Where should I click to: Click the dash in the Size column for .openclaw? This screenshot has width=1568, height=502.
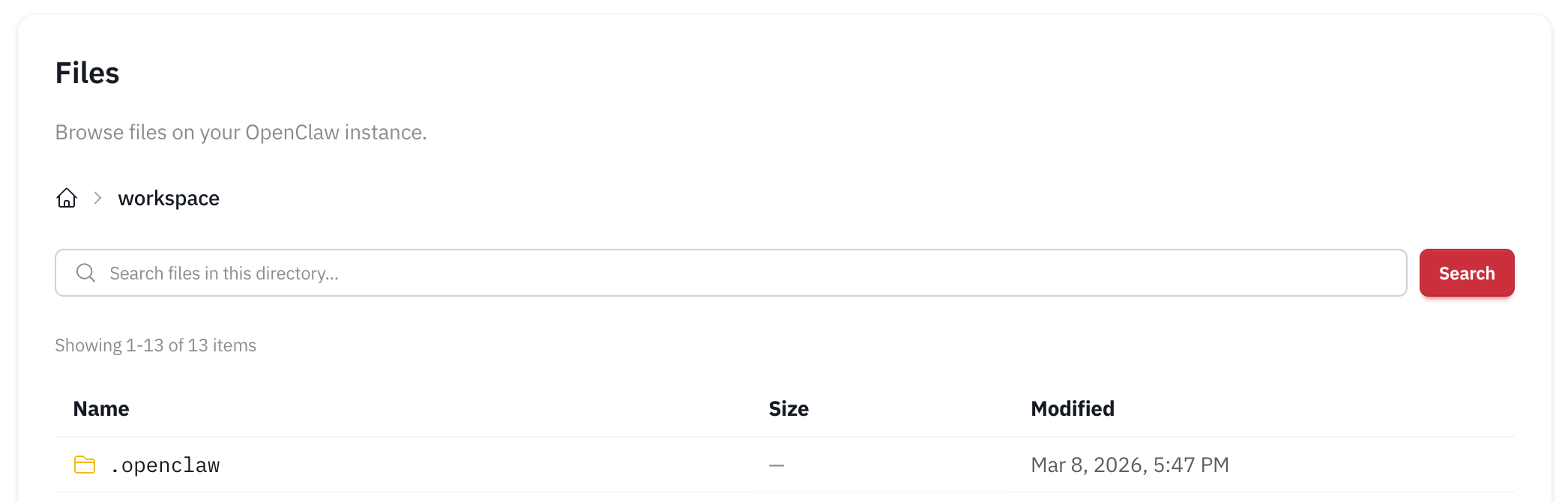[x=776, y=465]
